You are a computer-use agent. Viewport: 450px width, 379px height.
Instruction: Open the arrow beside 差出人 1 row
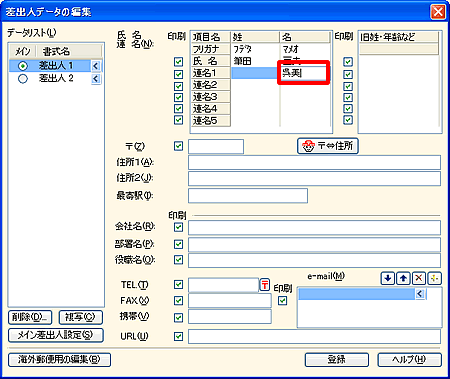click(96, 66)
